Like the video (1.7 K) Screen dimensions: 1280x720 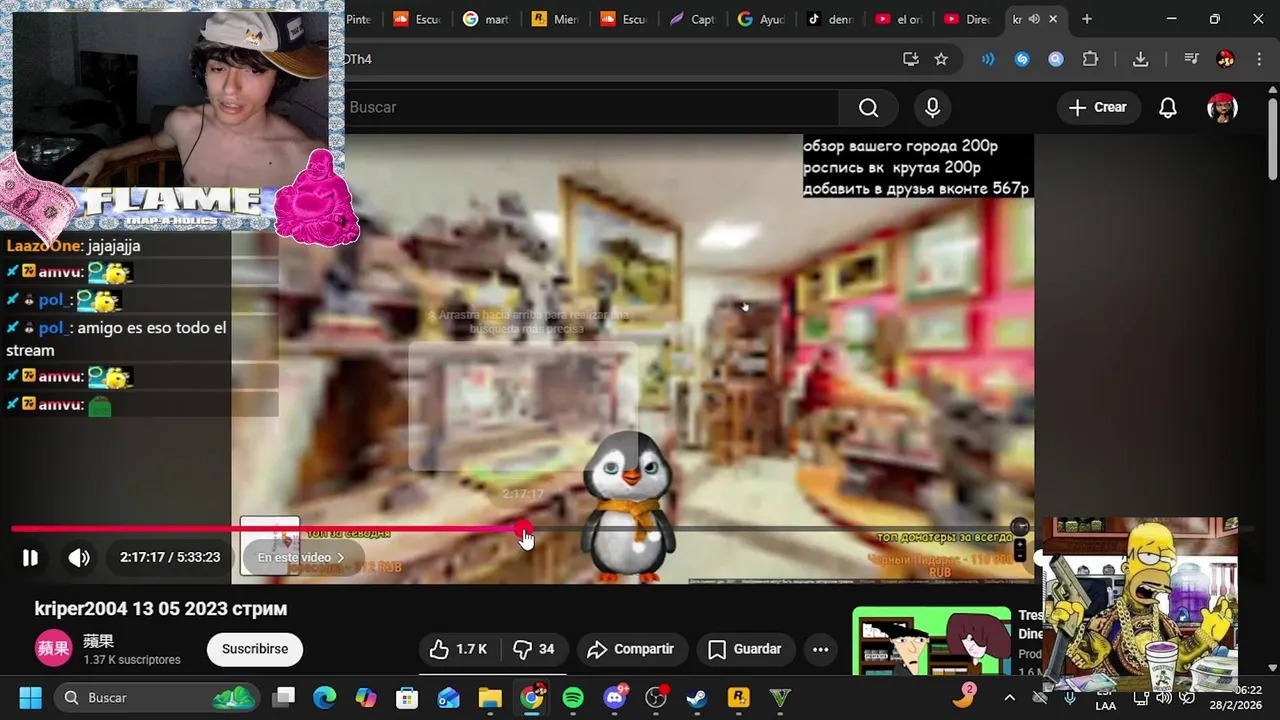pyautogui.click(x=458, y=650)
